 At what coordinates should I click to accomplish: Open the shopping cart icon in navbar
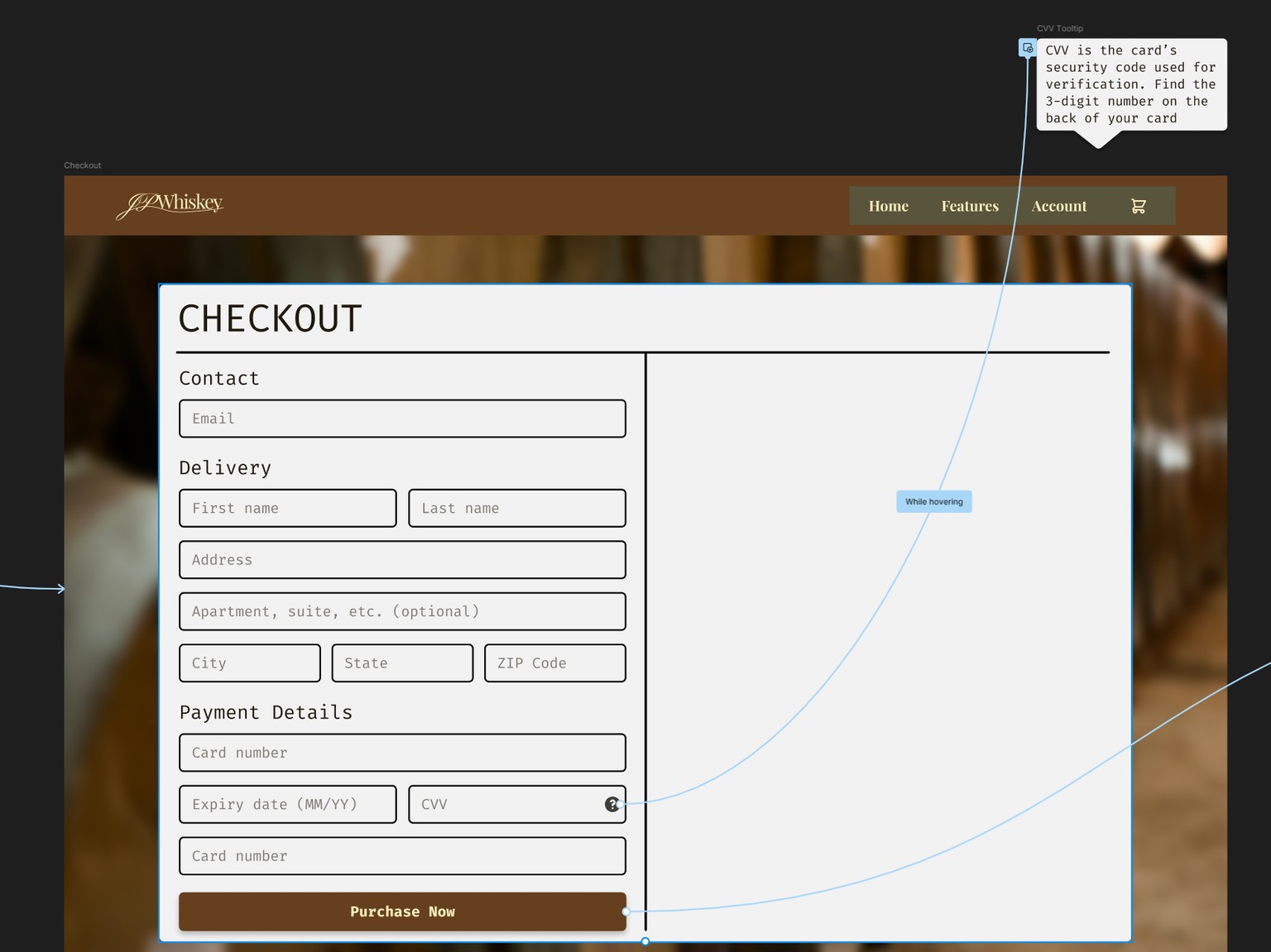[1139, 206]
